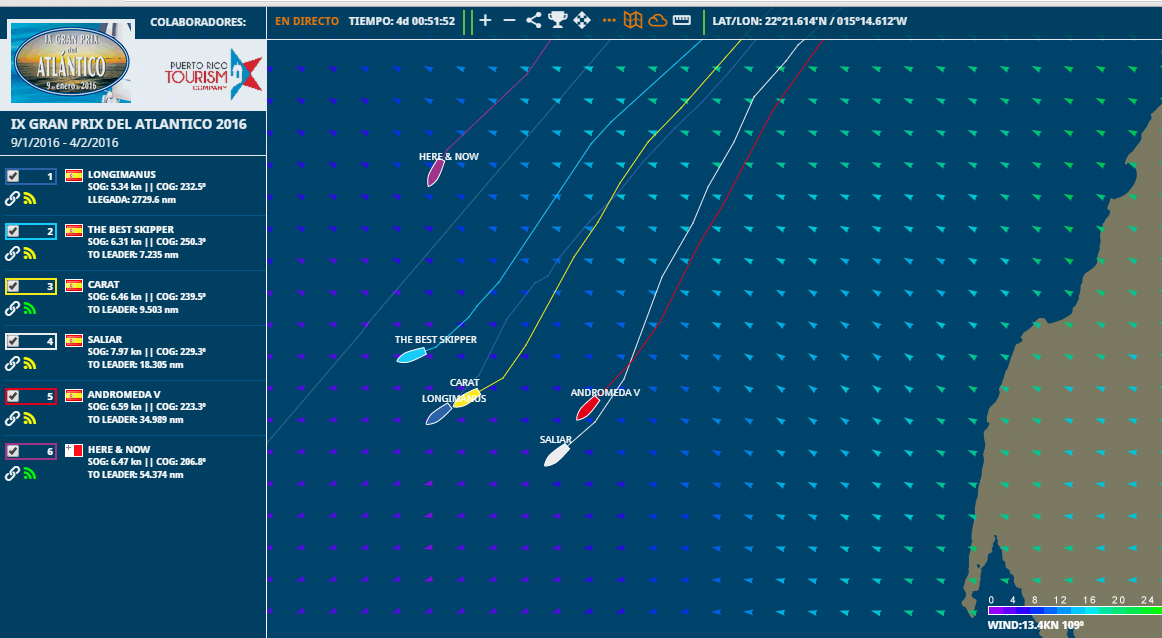Open the share icon in the toolbar
Viewport: 1162px width, 638px height.
tap(533, 20)
